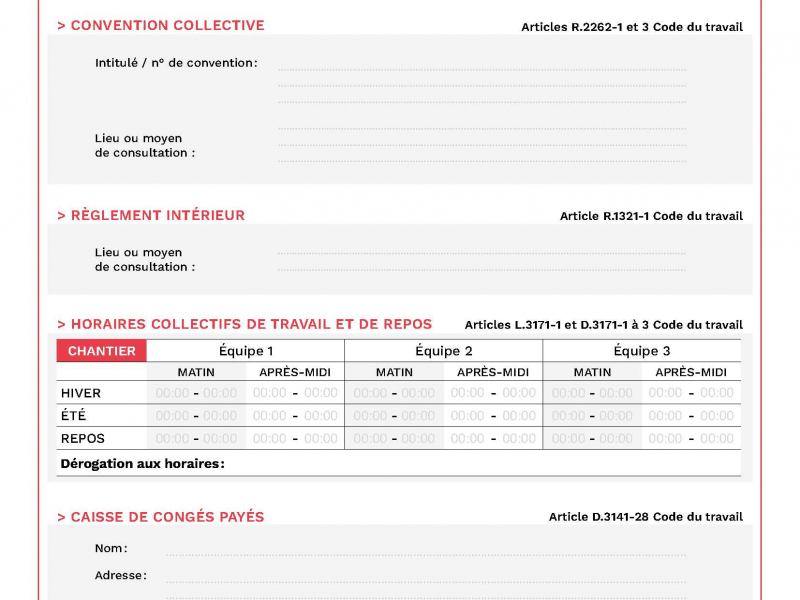Click the Dérogation aux horaires field
800x600 pixels.
click(x=480, y=464)
